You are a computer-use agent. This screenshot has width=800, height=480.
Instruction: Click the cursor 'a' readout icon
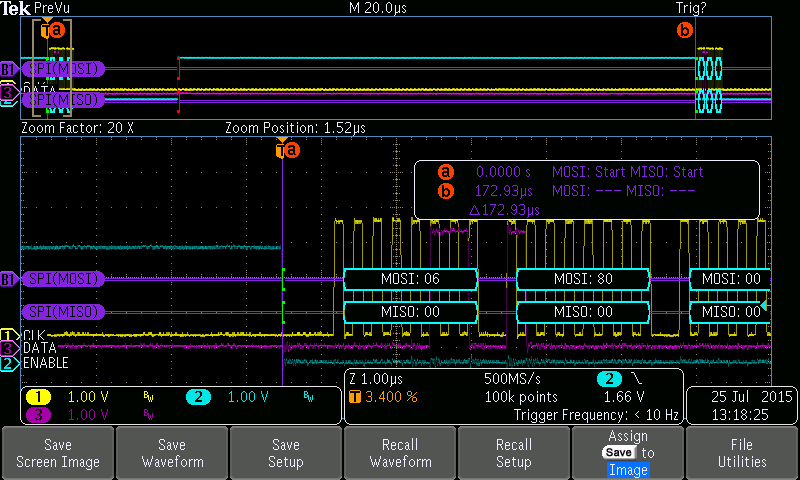[x=446, y=172]
